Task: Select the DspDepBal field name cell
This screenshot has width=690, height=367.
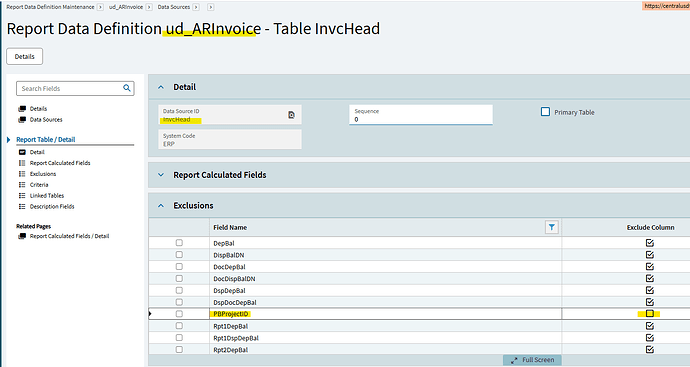Action: click(x=385, y=290)
